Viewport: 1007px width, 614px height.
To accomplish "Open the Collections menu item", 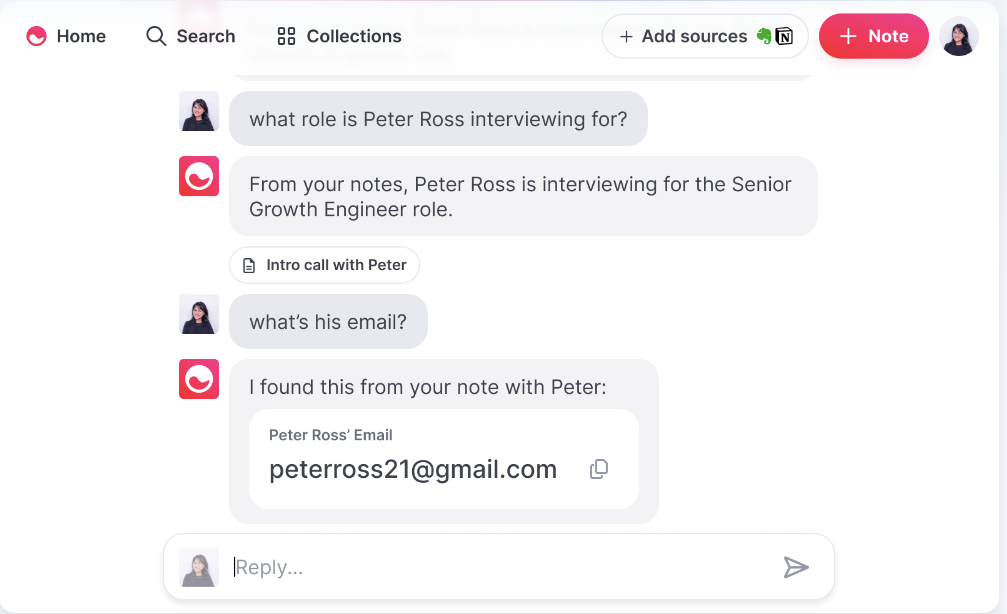I will (340, 36).
